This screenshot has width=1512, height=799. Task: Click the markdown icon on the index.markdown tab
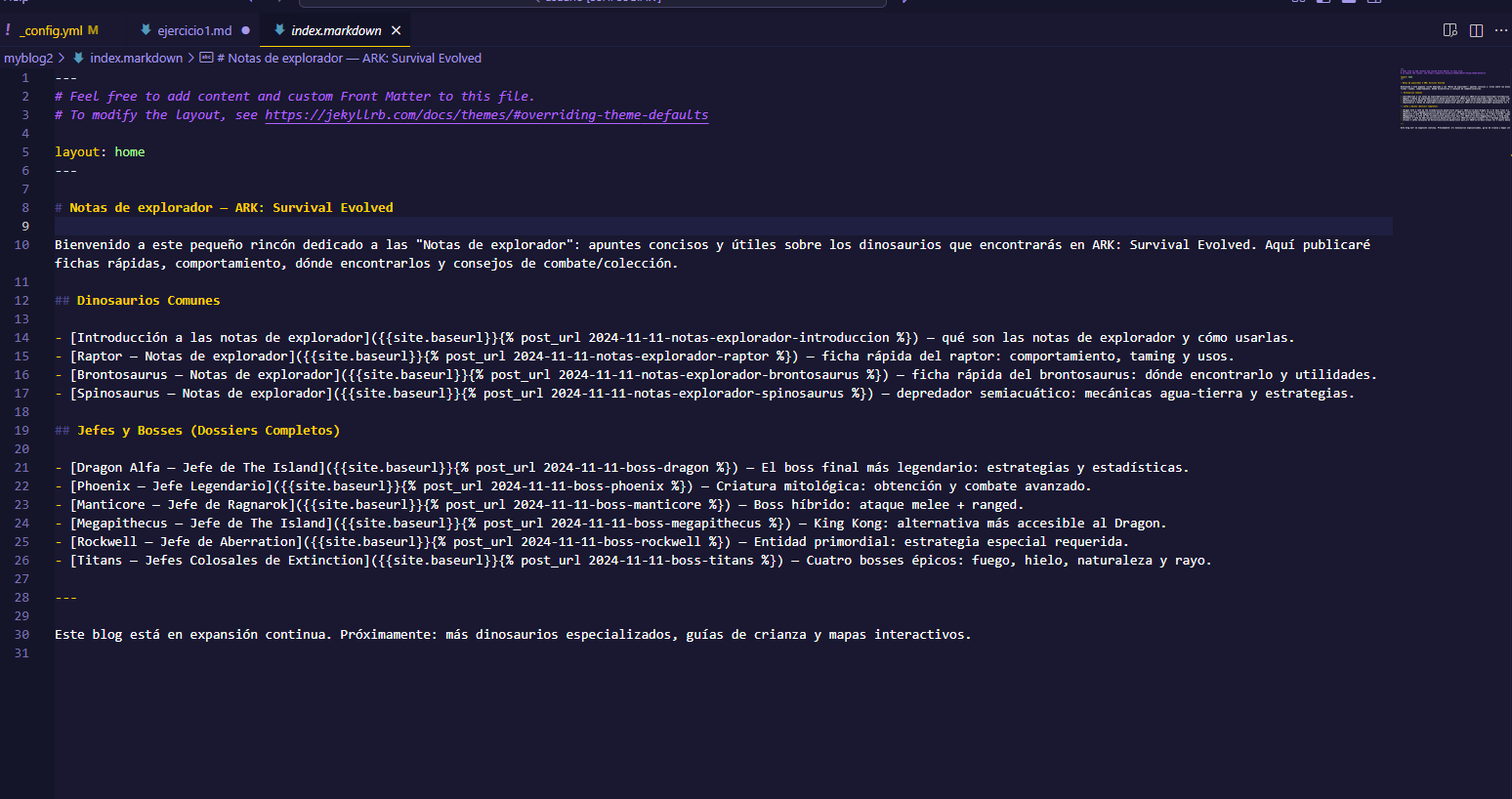(x=279, y=30)
